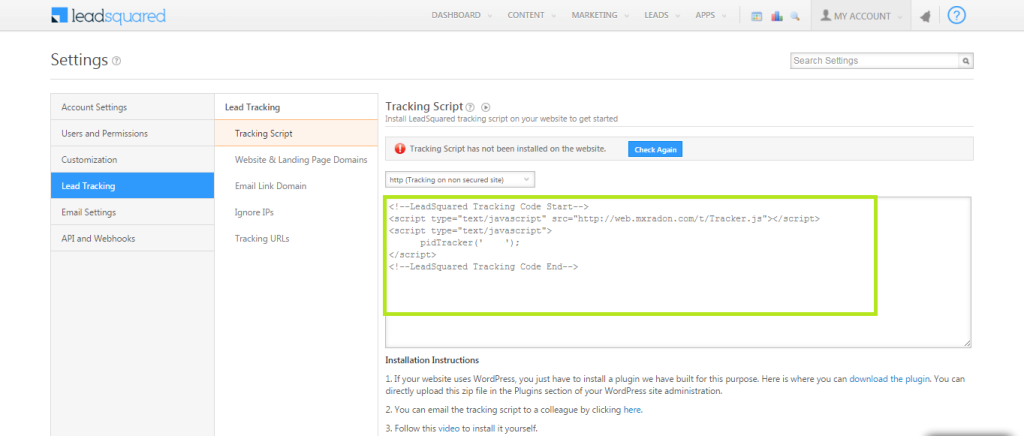The image size is (1024, 436).
Task: Select Lead Tracking in left sidebar
Action: coord(132,185)
